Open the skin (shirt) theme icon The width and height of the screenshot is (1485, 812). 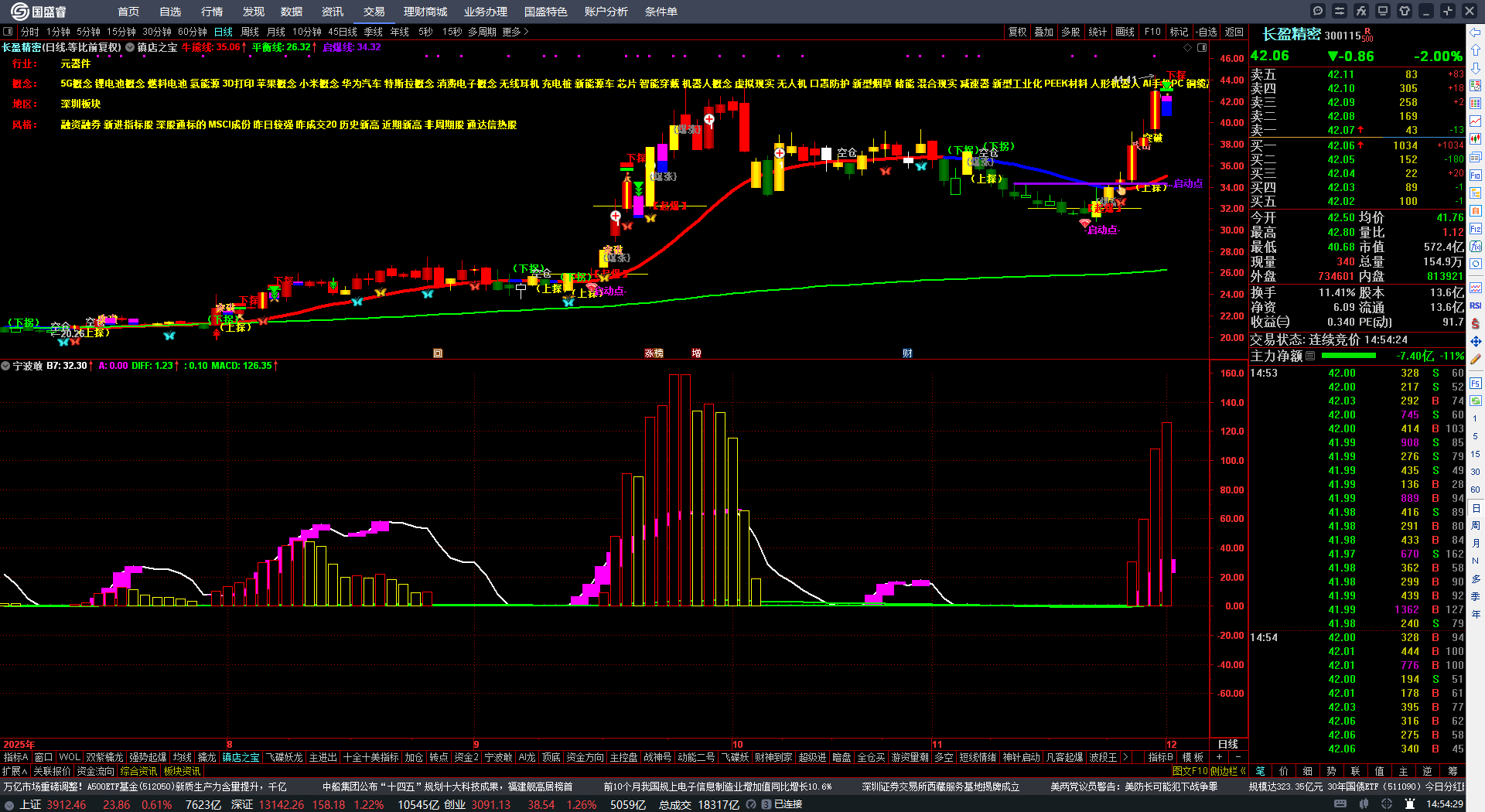[1405, 11]
